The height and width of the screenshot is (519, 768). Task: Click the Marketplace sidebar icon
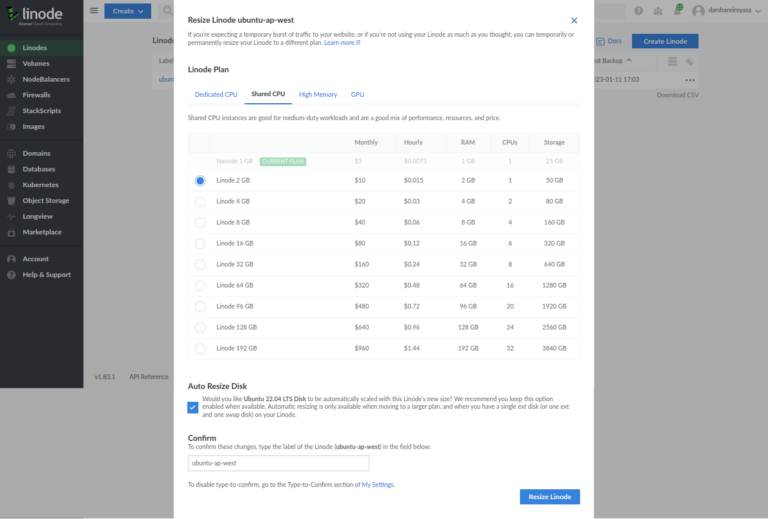[x=11, y=232]
